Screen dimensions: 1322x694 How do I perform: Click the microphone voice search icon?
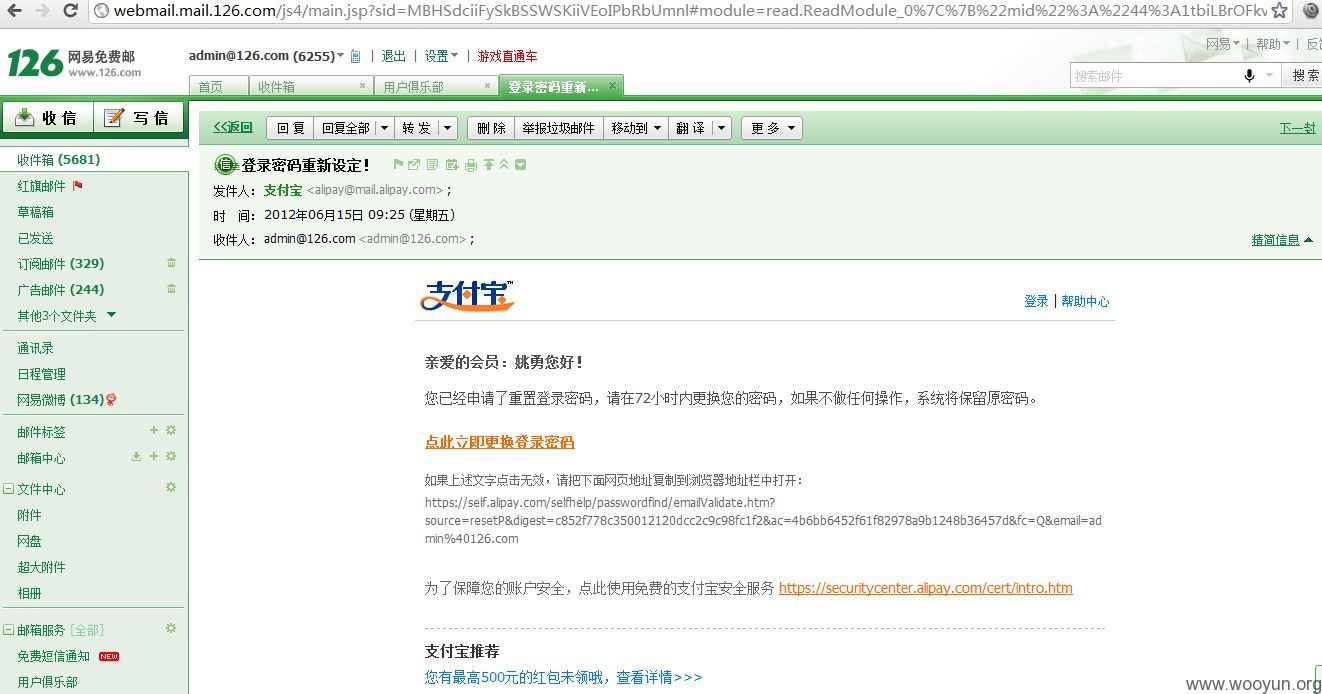[x=1249, y=76]
